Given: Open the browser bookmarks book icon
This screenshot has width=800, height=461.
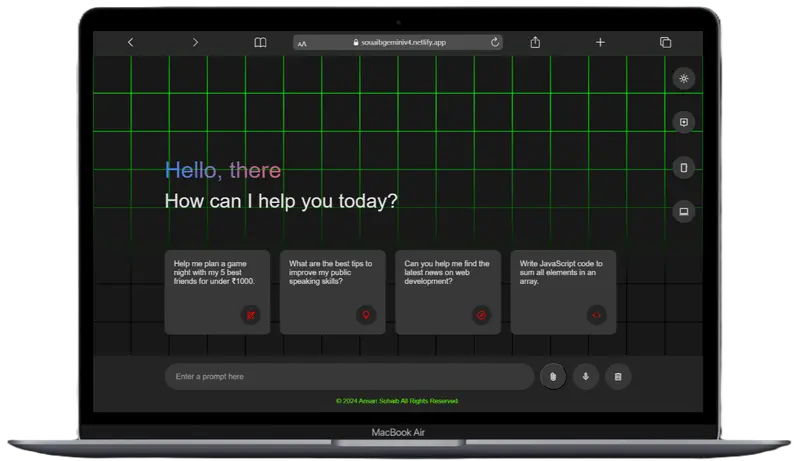Looking at the screenshot, I should tap(260, 42).
